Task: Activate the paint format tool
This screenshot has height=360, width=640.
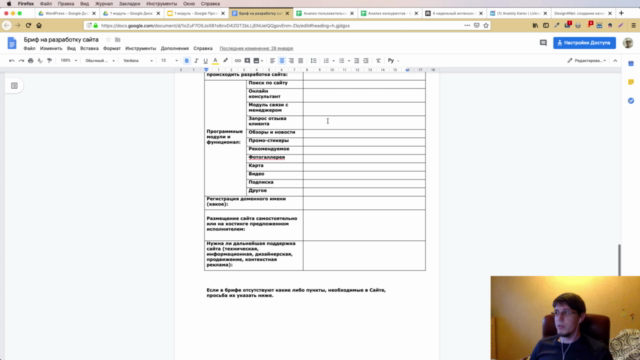Action: 49,61
